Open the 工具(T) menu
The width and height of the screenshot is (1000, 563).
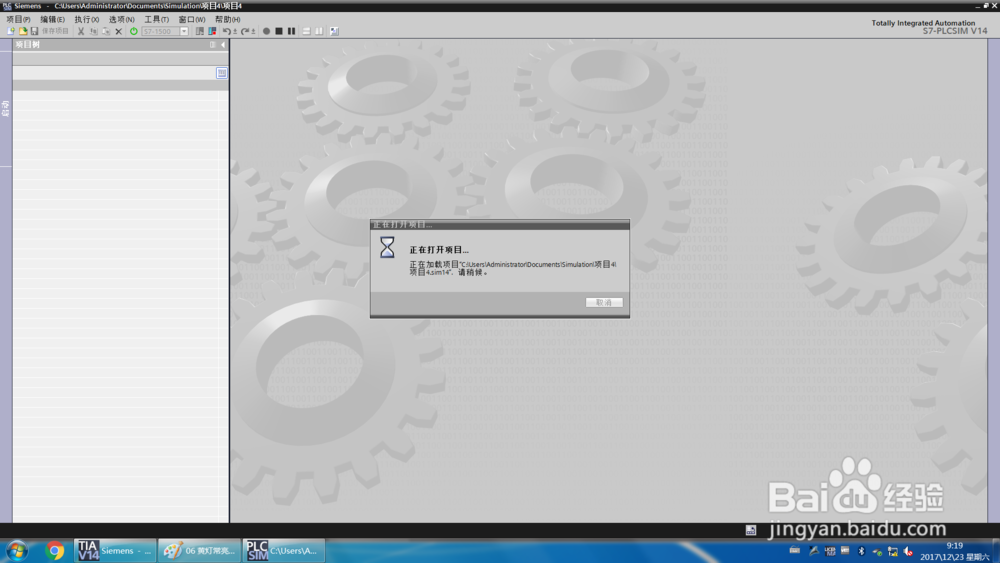[x=156, y=19]
